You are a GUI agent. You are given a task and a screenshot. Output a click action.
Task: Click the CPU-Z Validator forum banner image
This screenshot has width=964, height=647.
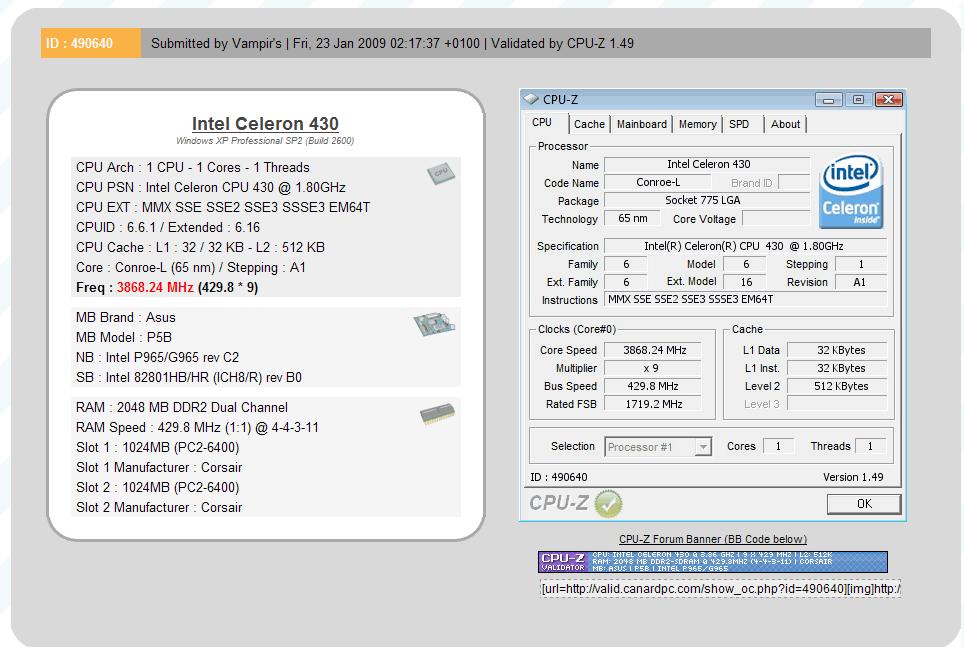[713, 562]
